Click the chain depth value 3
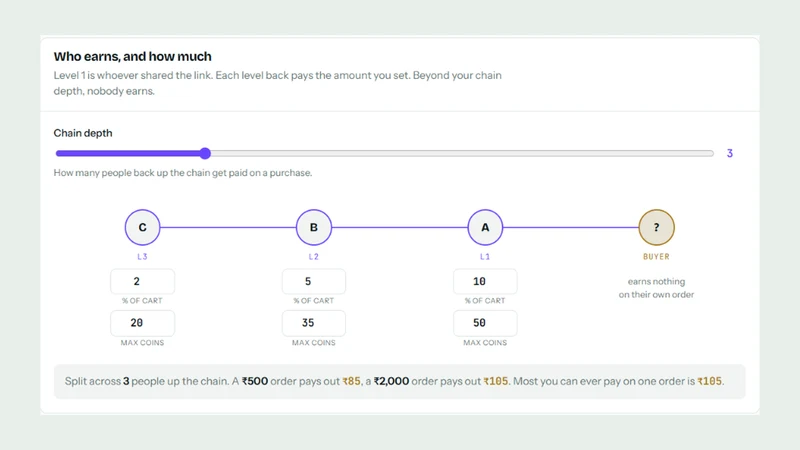Screen dimensions: 800x450 [730, 153]
